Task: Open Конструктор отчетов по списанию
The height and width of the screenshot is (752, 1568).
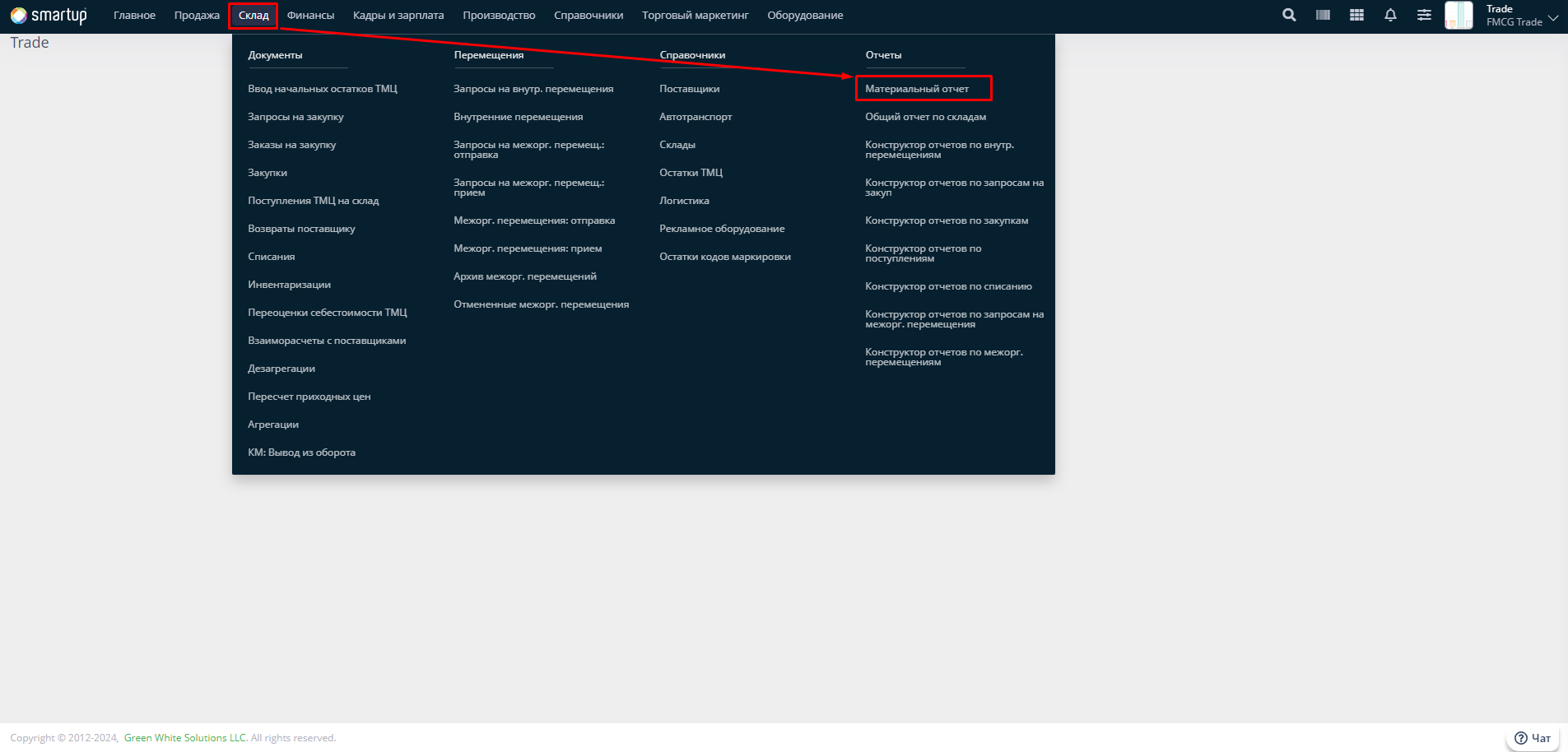Action: coord(948,286)
